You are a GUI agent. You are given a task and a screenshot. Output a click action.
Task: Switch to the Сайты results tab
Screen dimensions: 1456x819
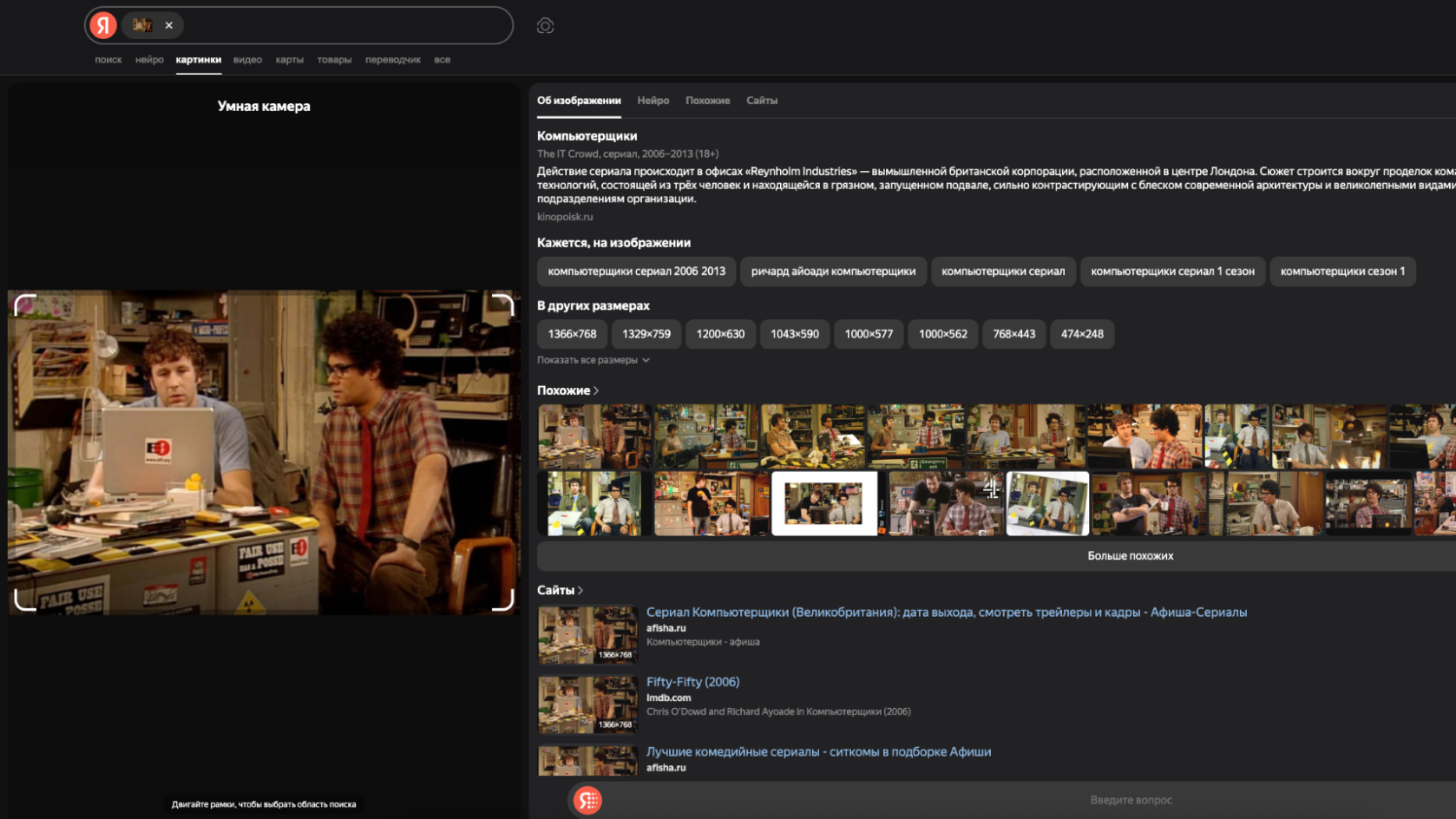[762, 101]
